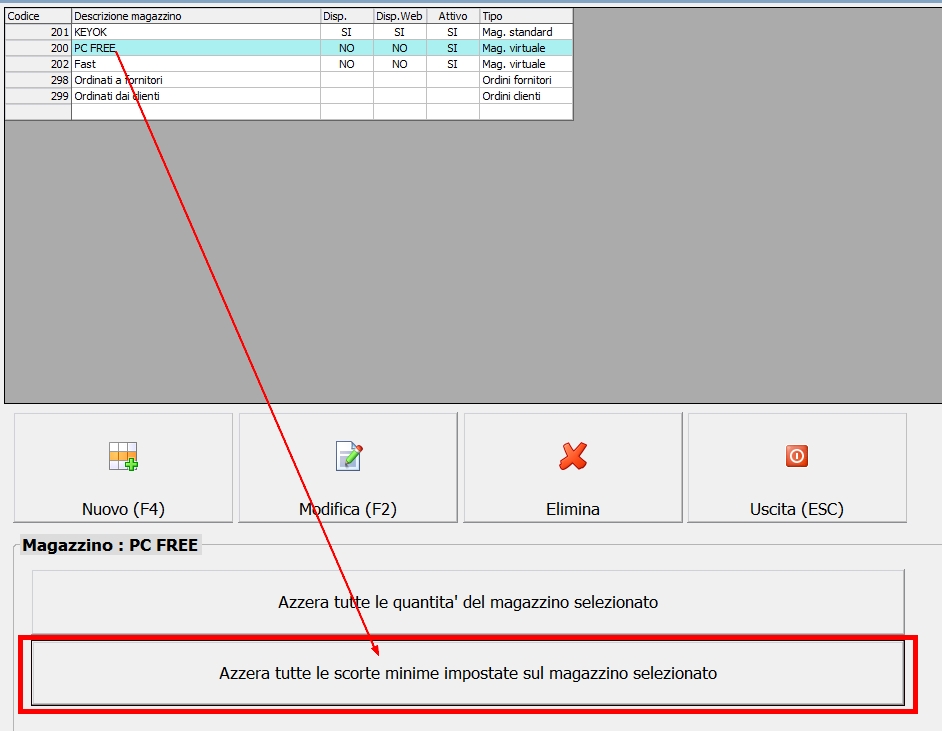Click Attivo SI cell in PC FREE row
Image resolution: width=942 pixels, height=731 pixels.
[452, 48]
